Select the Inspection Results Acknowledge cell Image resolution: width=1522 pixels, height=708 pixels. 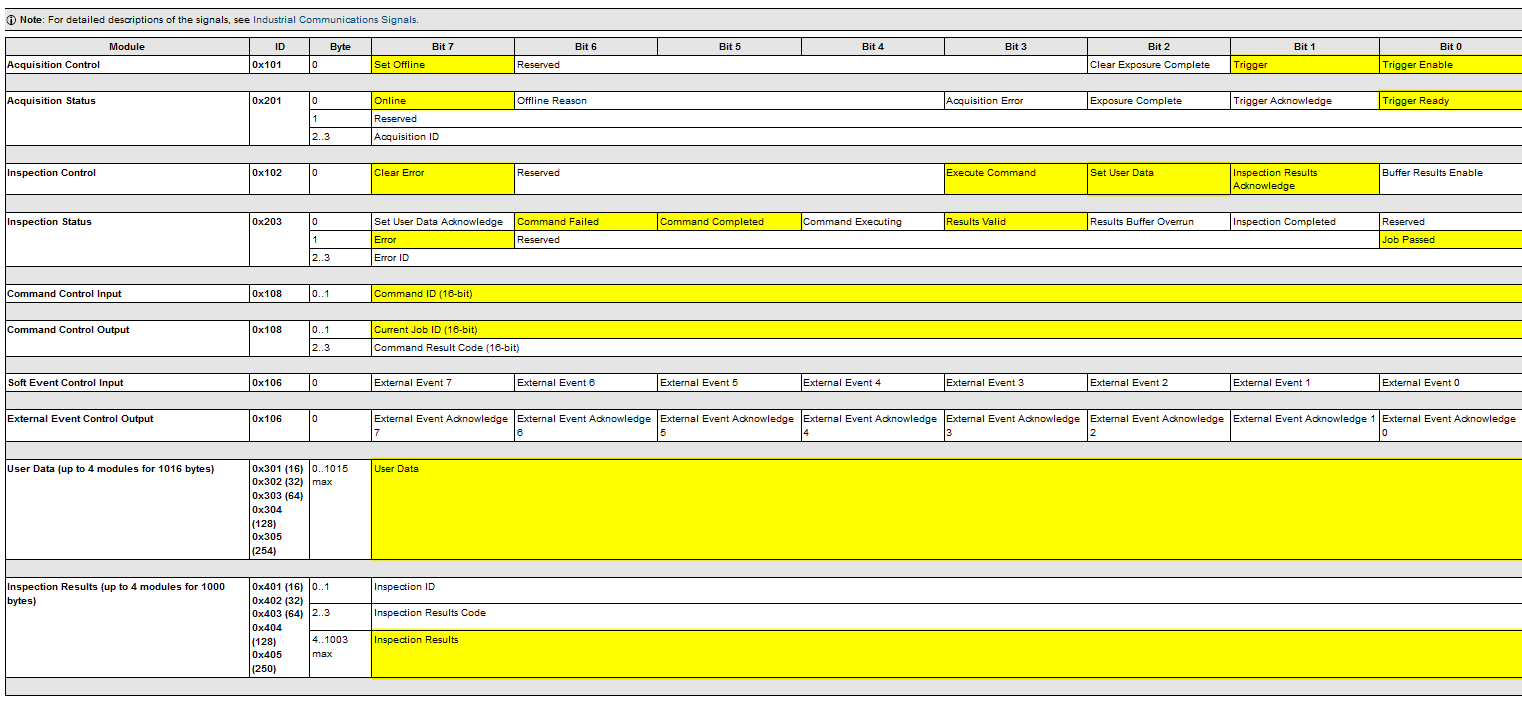click(1305, 179)
